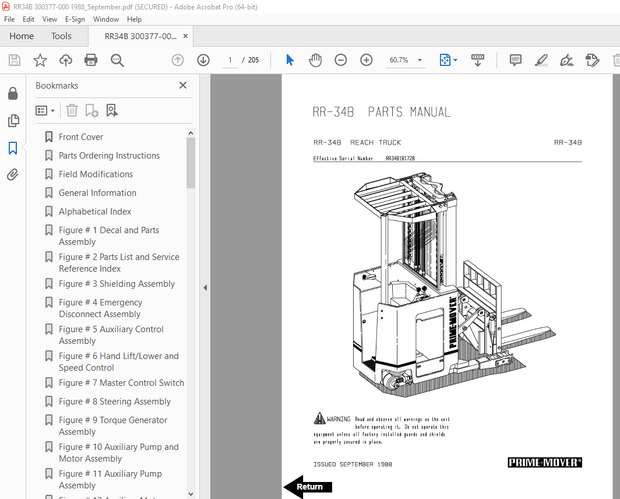This screenshot has height=499, width=620.
Task: Open Figure # 3 Shielding Assembly bookmark
Action: 117,284
